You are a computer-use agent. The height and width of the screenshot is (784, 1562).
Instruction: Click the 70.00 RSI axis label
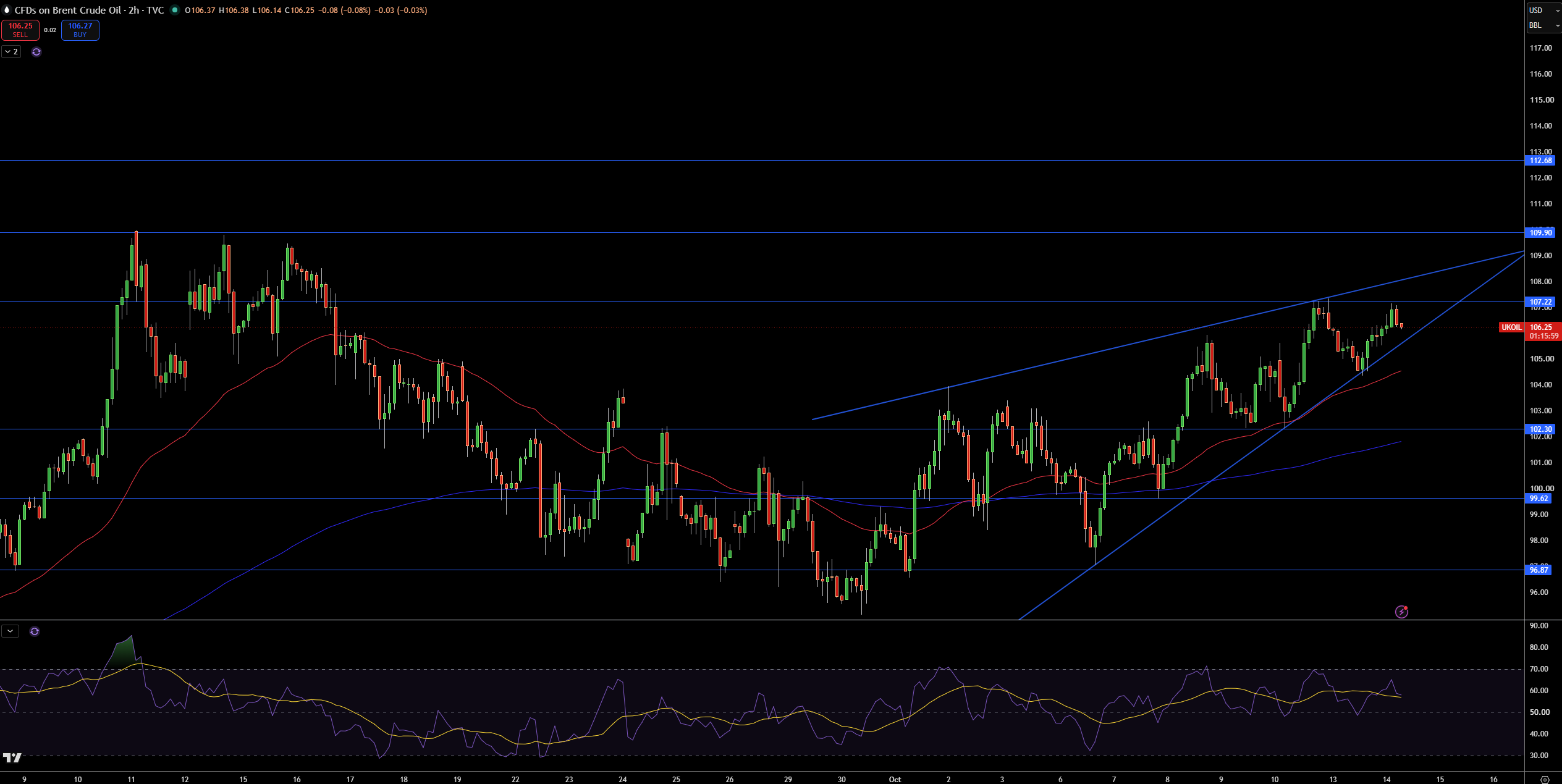1539,669
